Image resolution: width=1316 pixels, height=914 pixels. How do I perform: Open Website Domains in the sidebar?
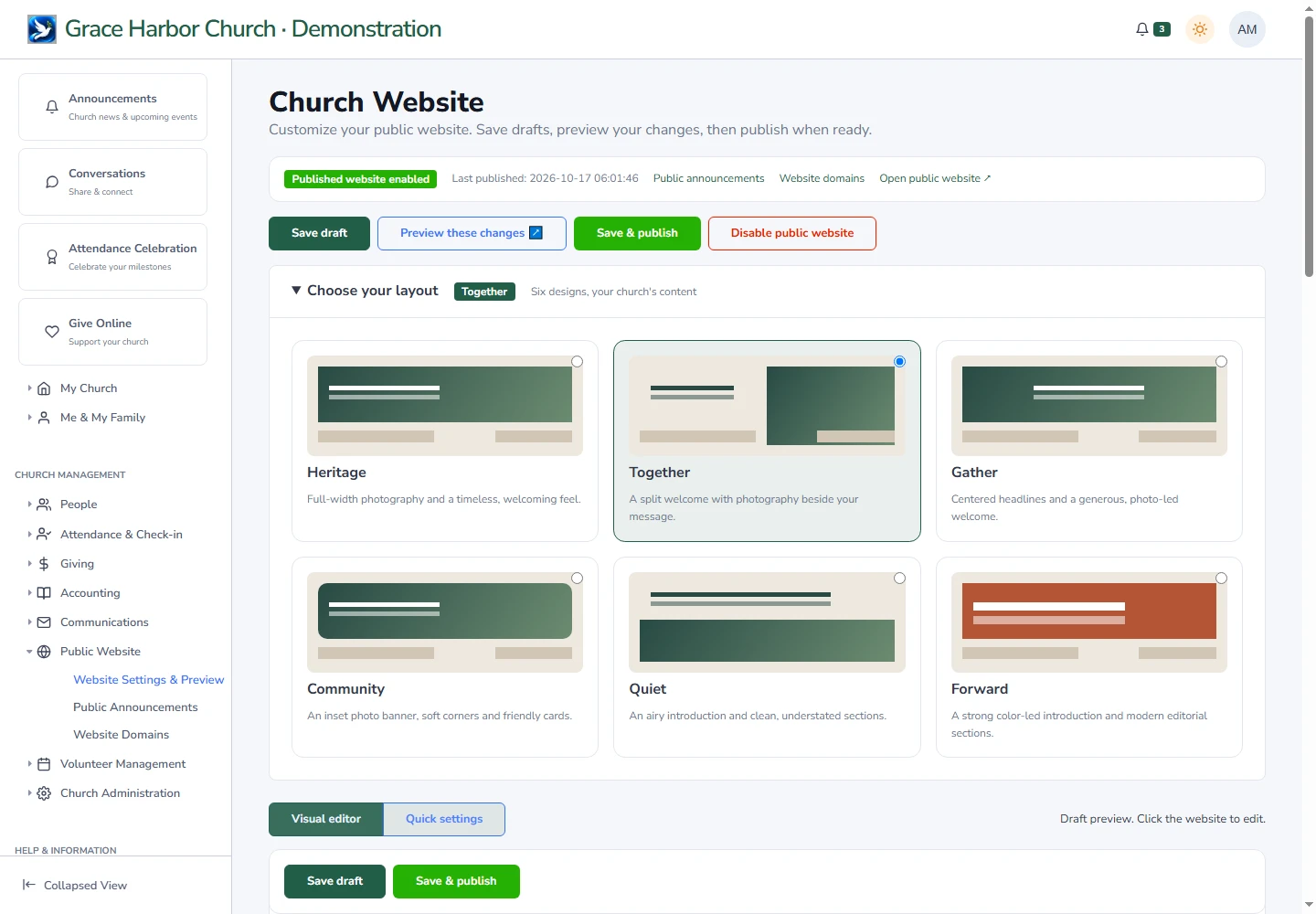[x=121, y=735]
